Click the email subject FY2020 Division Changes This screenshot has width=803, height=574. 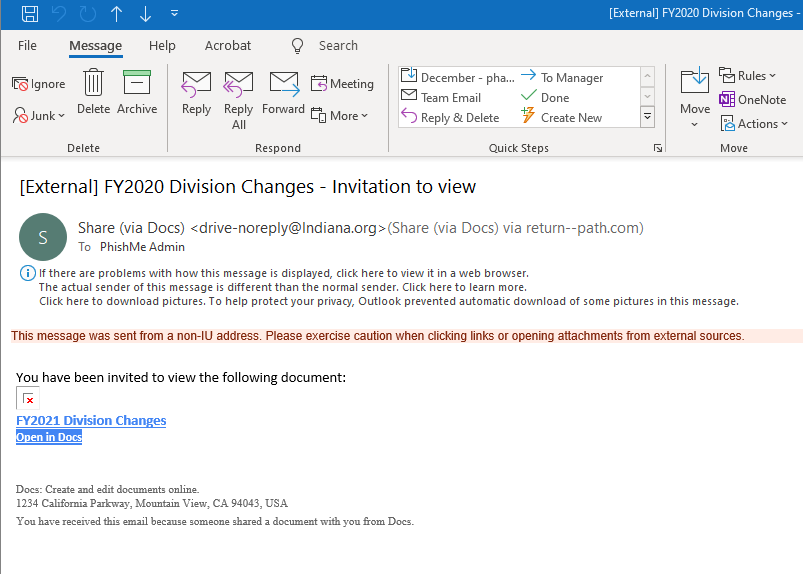(x=248, y=186)
